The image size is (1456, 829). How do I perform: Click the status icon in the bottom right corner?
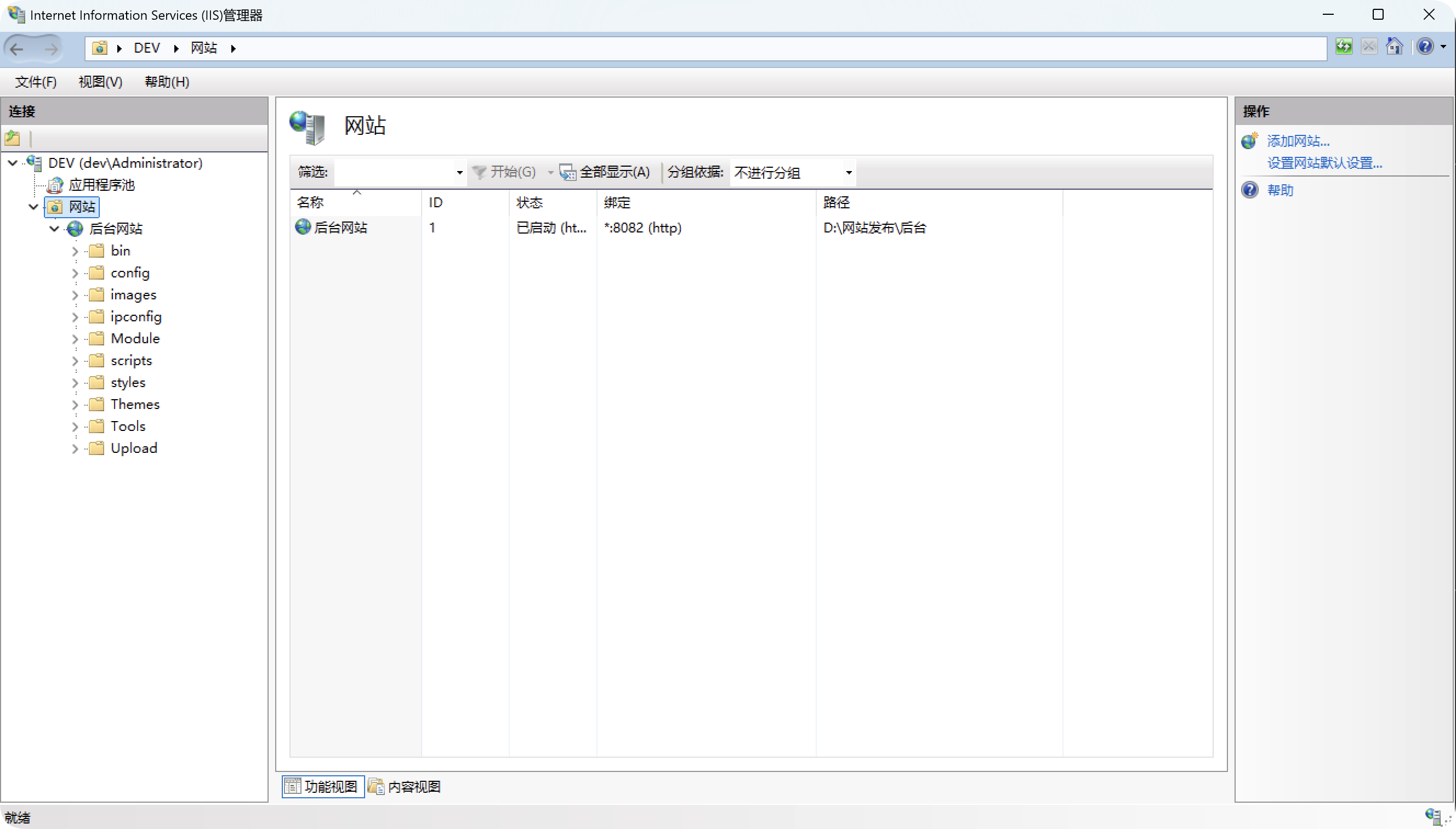(x=1432, y=815)
